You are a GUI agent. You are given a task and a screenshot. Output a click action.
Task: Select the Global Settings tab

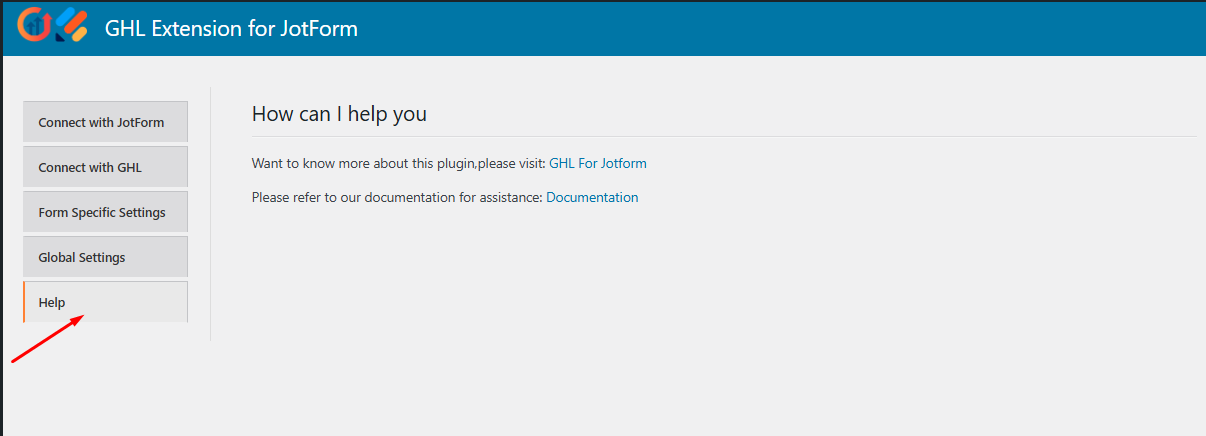pyautogui.click(x=105, y=257)
